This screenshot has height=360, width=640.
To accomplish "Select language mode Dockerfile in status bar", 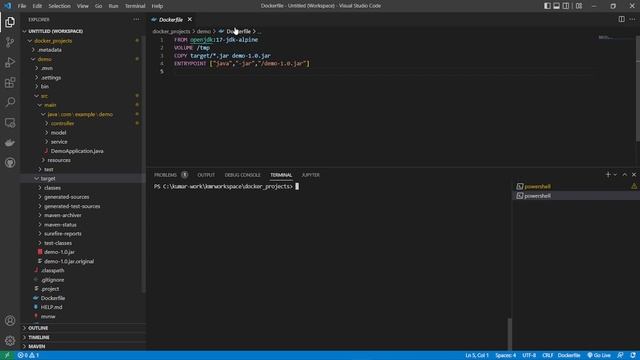I will pyautogui.click(x=569, y=355).
